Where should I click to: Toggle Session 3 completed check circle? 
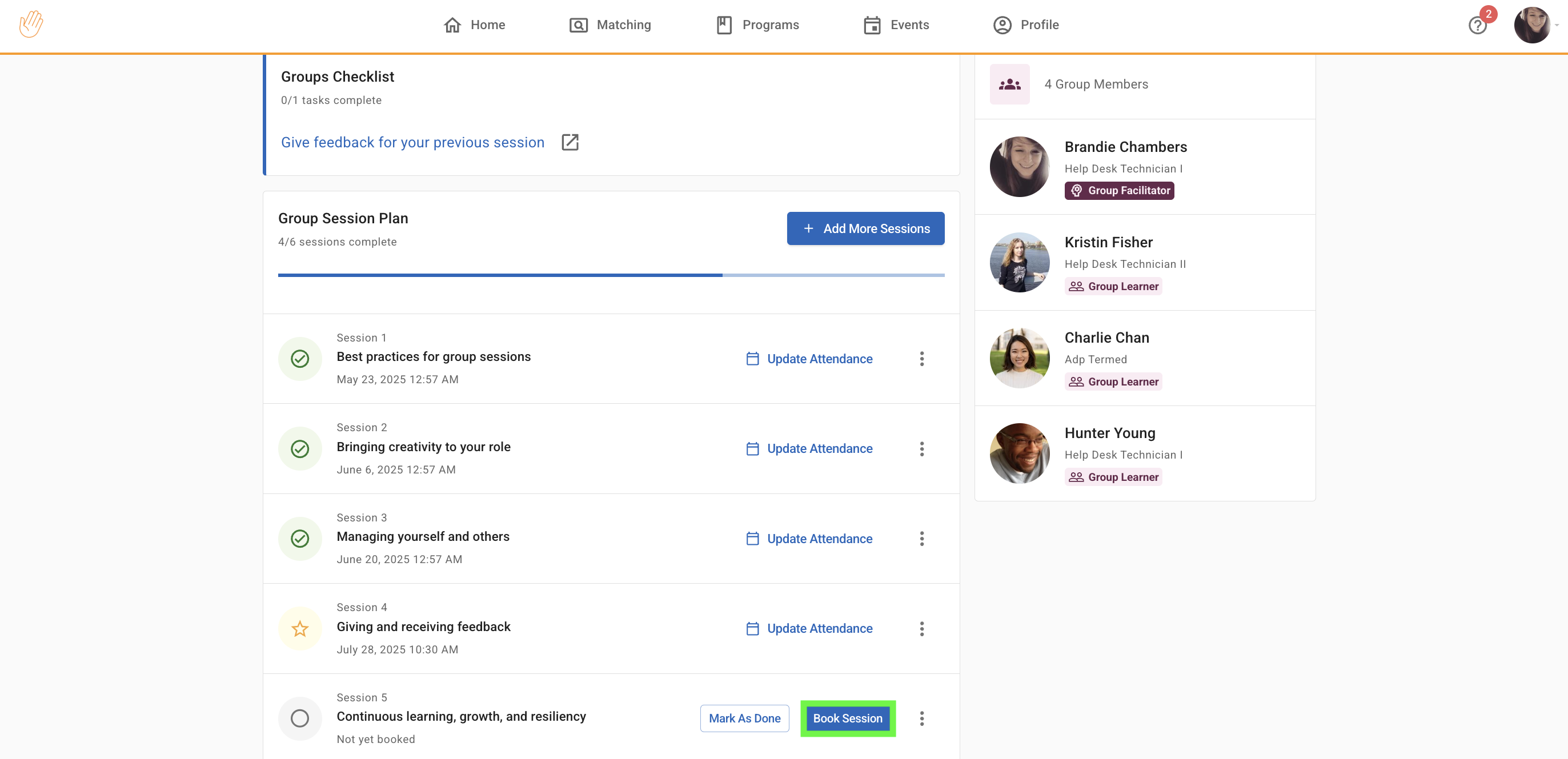[299, 539]
